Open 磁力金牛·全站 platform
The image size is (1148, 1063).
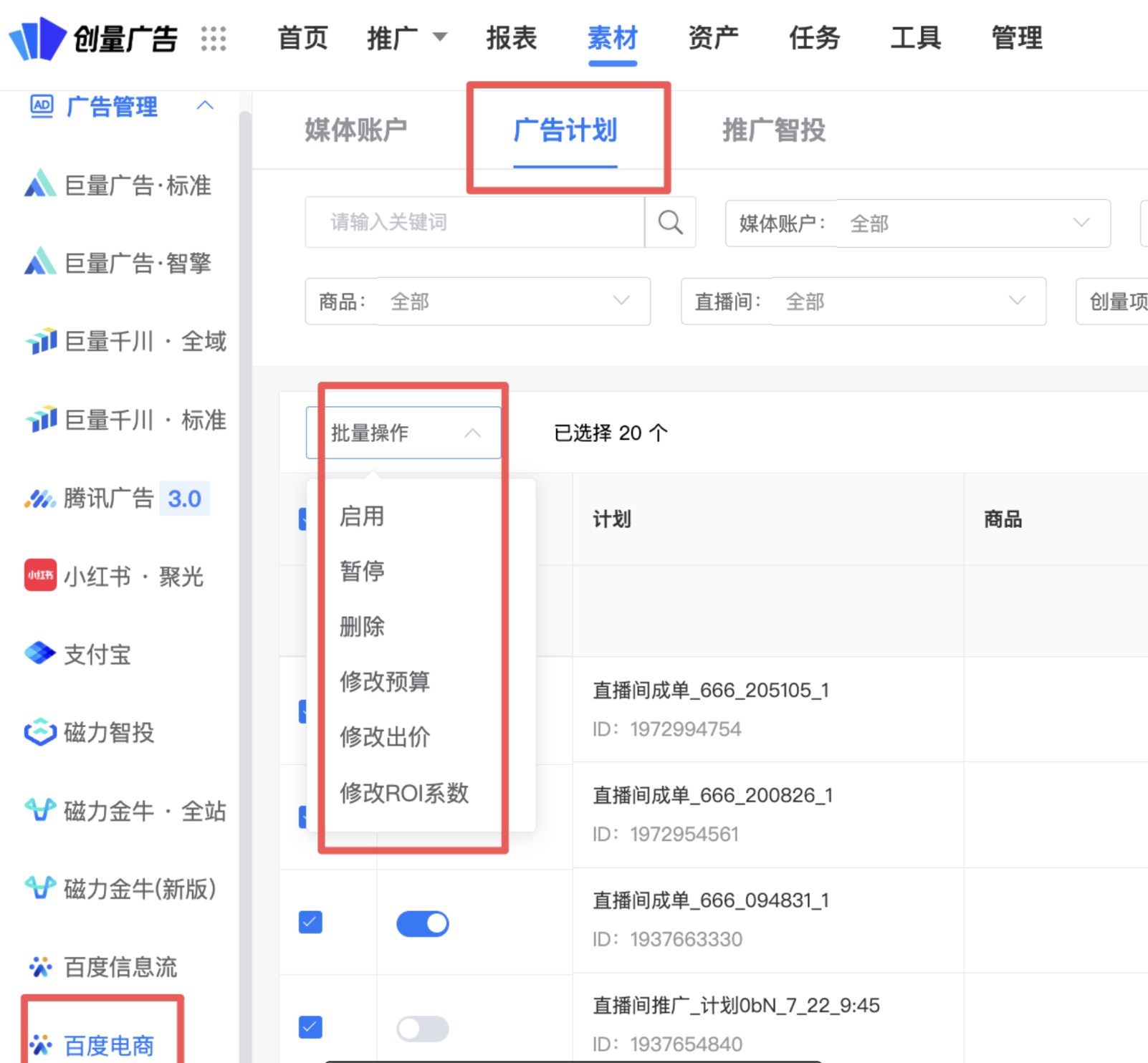coord(125,811)
